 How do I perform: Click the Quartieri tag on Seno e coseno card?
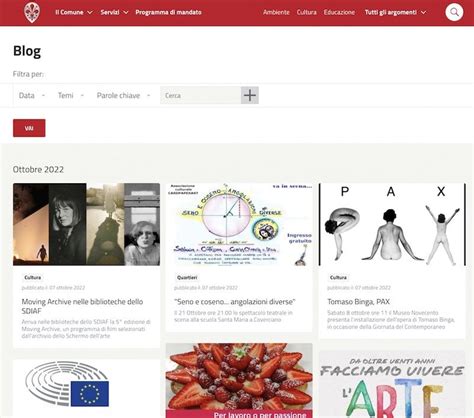[187, 277]
